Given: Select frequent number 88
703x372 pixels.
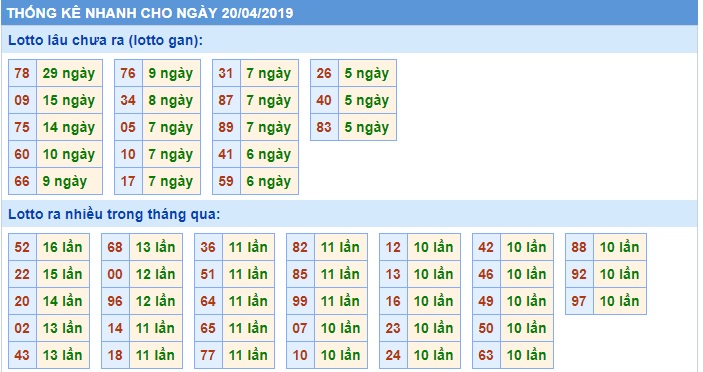Looking at the screenshot, I should pyautogui.click(x=579, y=247).
